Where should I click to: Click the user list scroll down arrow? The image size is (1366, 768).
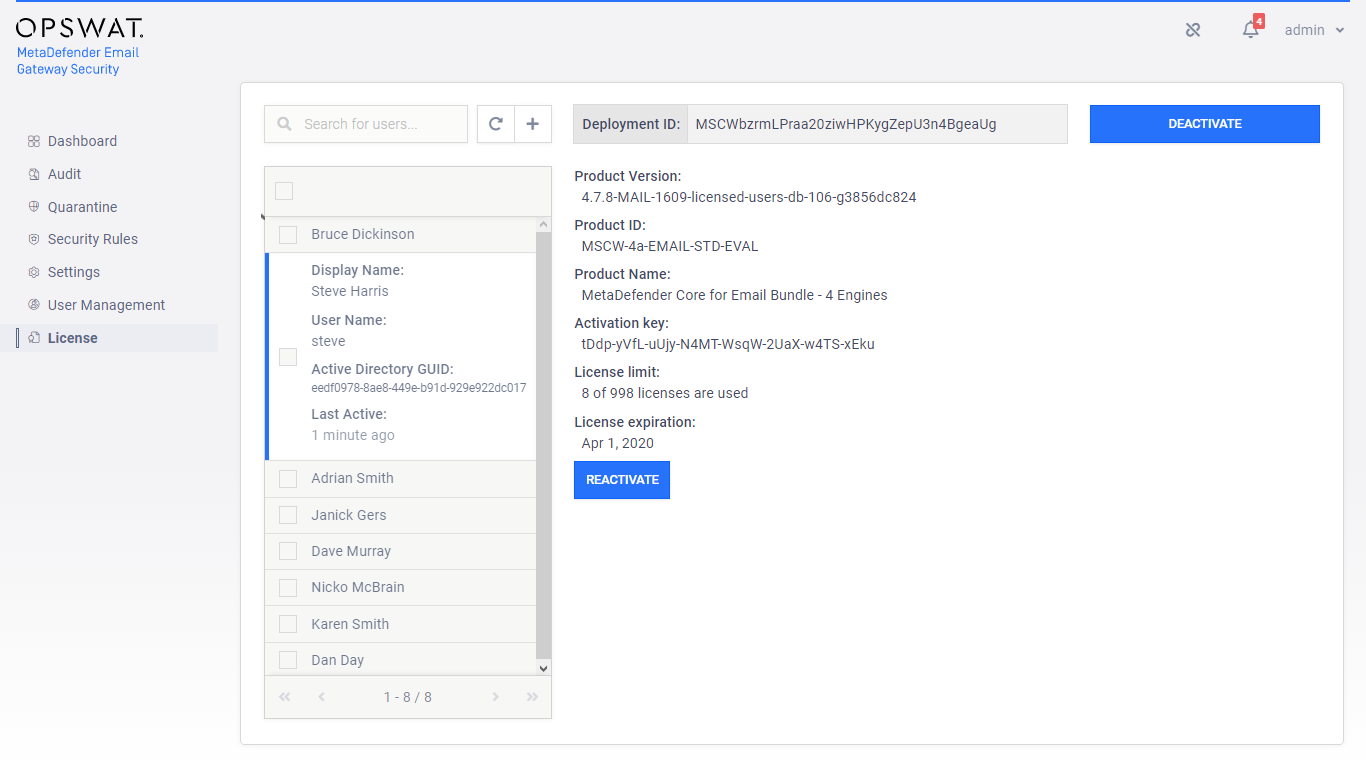point(544,668)
